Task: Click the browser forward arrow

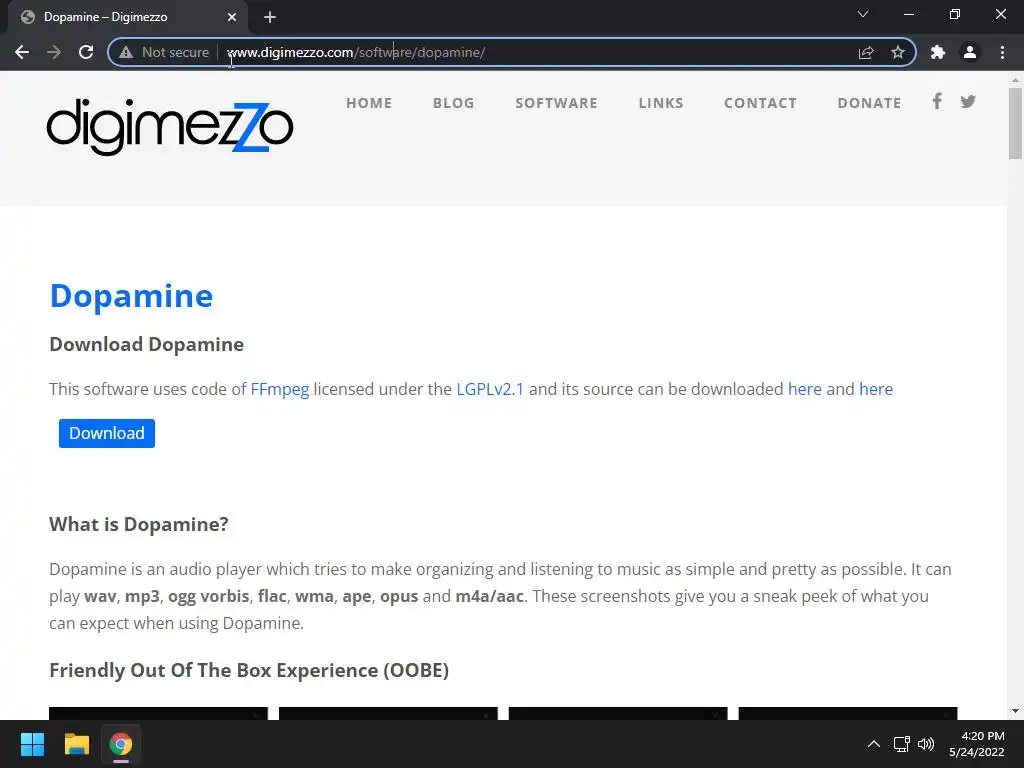Action: (x=54, y=52)
